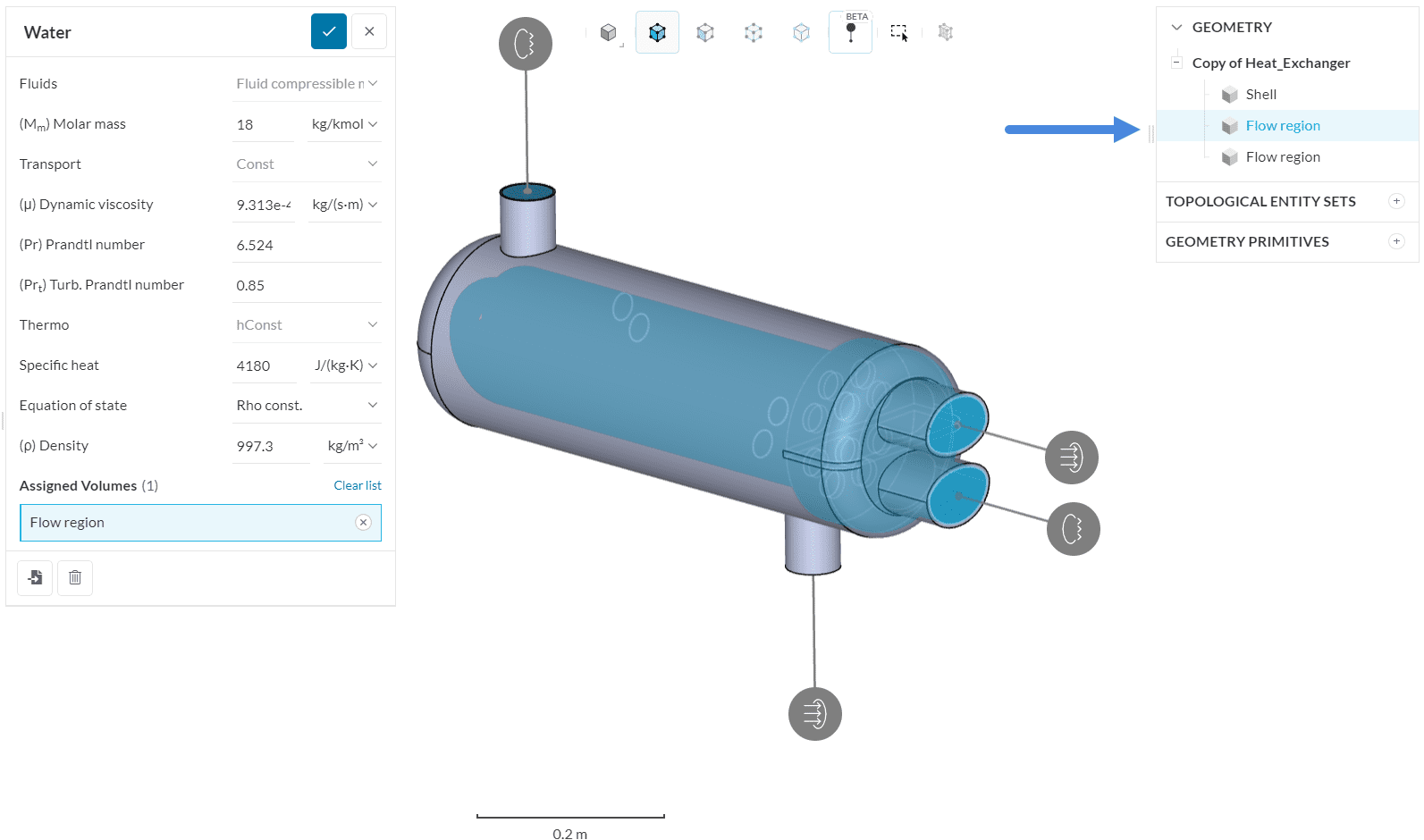Select Shell in the geometry tree

point(1260,95)
